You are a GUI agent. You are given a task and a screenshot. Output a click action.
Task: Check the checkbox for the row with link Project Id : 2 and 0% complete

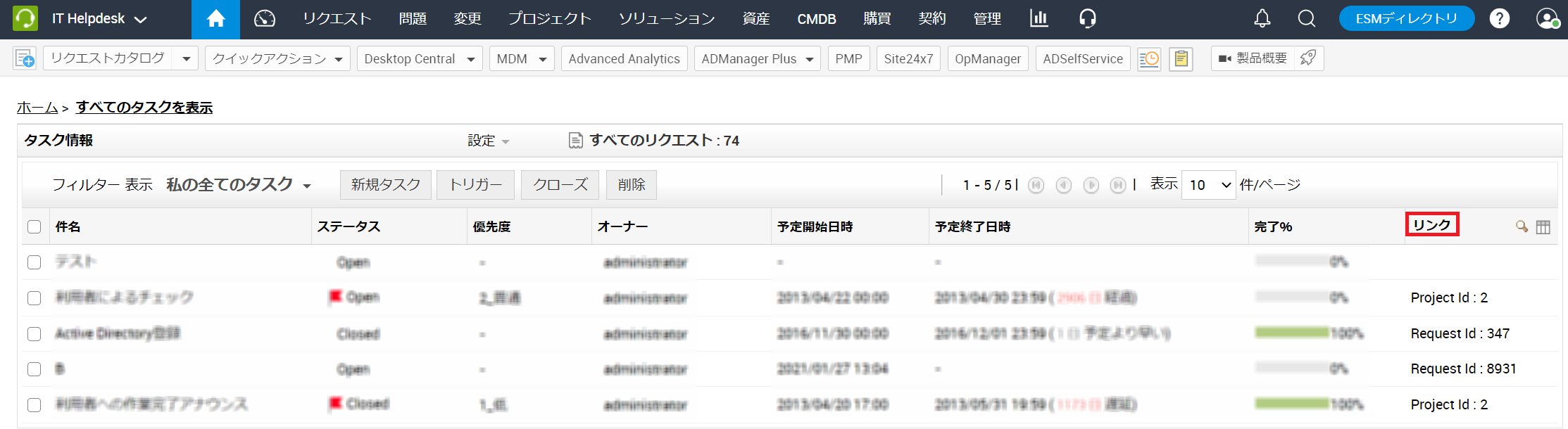coord(34,298)
